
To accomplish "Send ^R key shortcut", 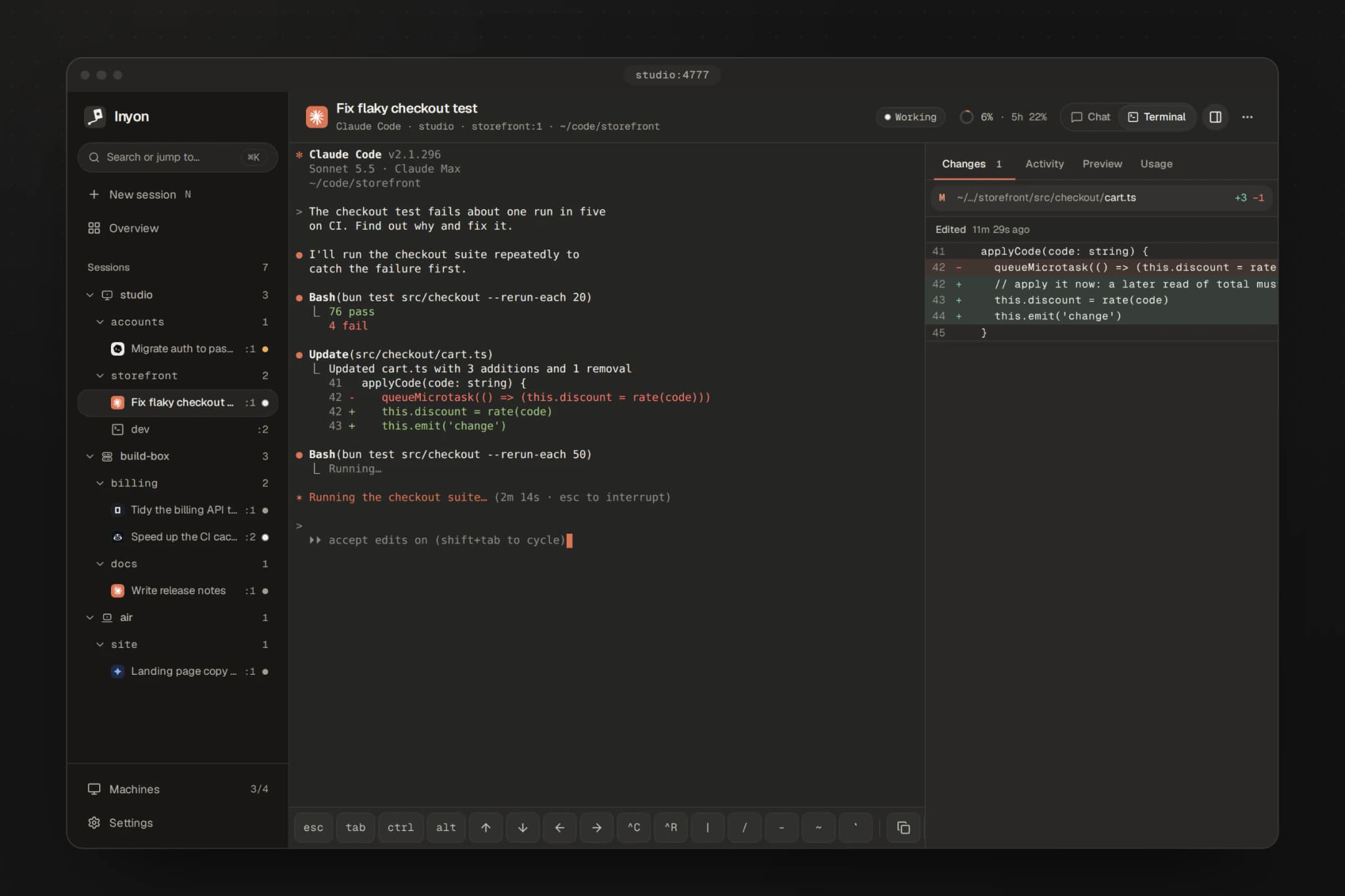I will pyautogui.click(x=671, y=827).
